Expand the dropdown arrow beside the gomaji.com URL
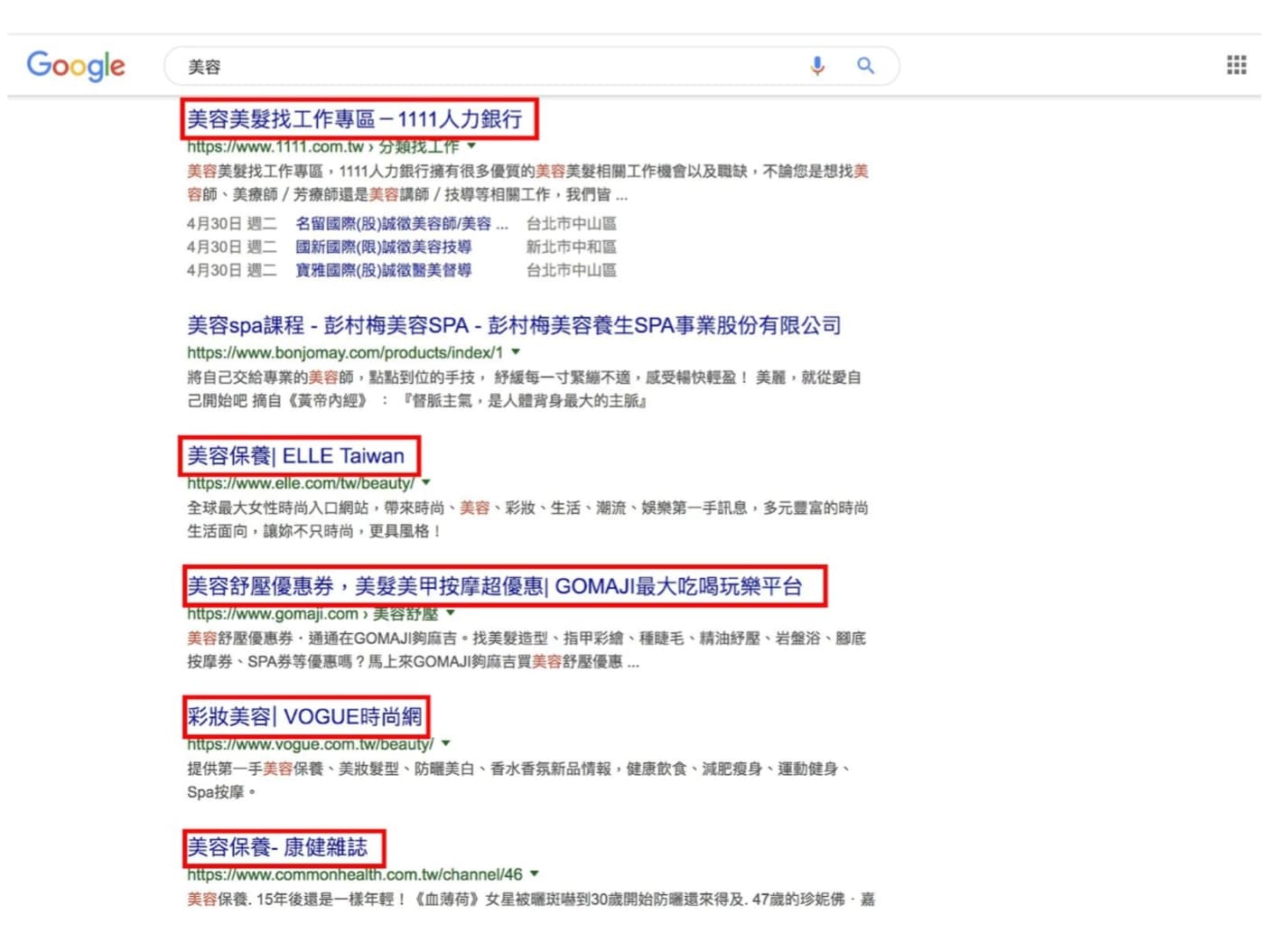Screen dimensions: 1277x952 tap(451, 613)
